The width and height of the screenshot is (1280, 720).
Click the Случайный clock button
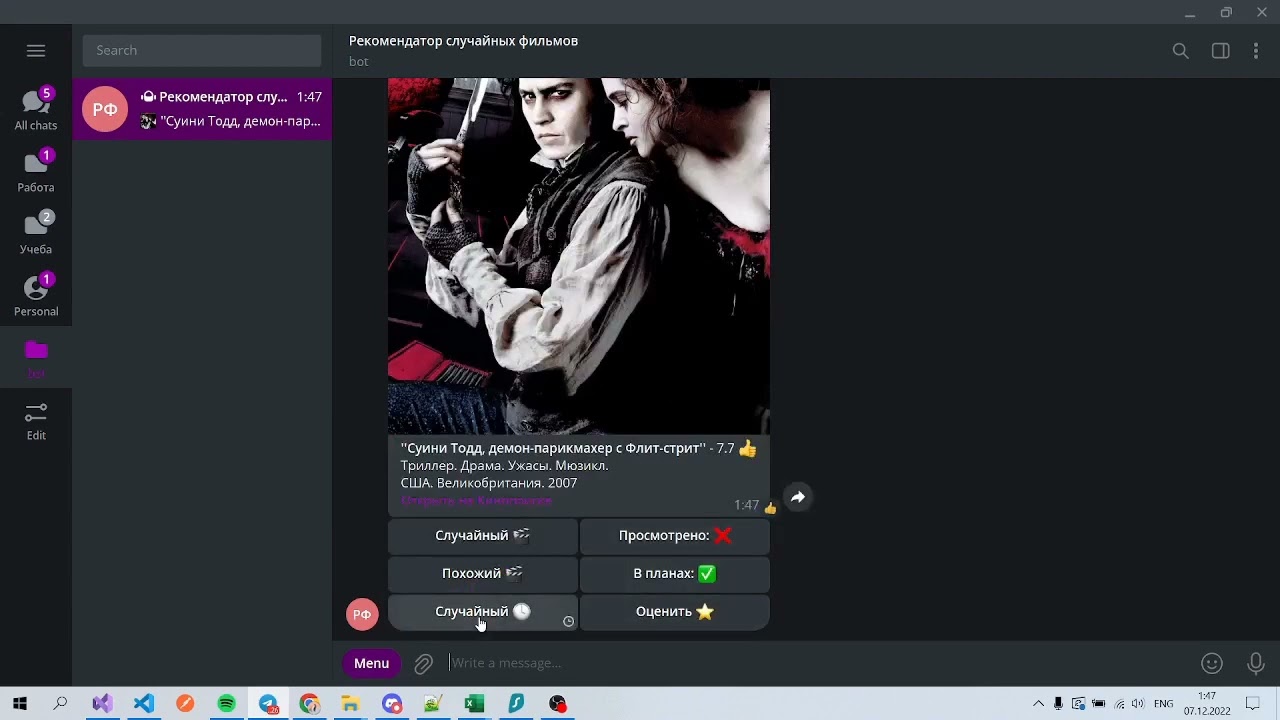pyautogui.click(x=483, y=611)
